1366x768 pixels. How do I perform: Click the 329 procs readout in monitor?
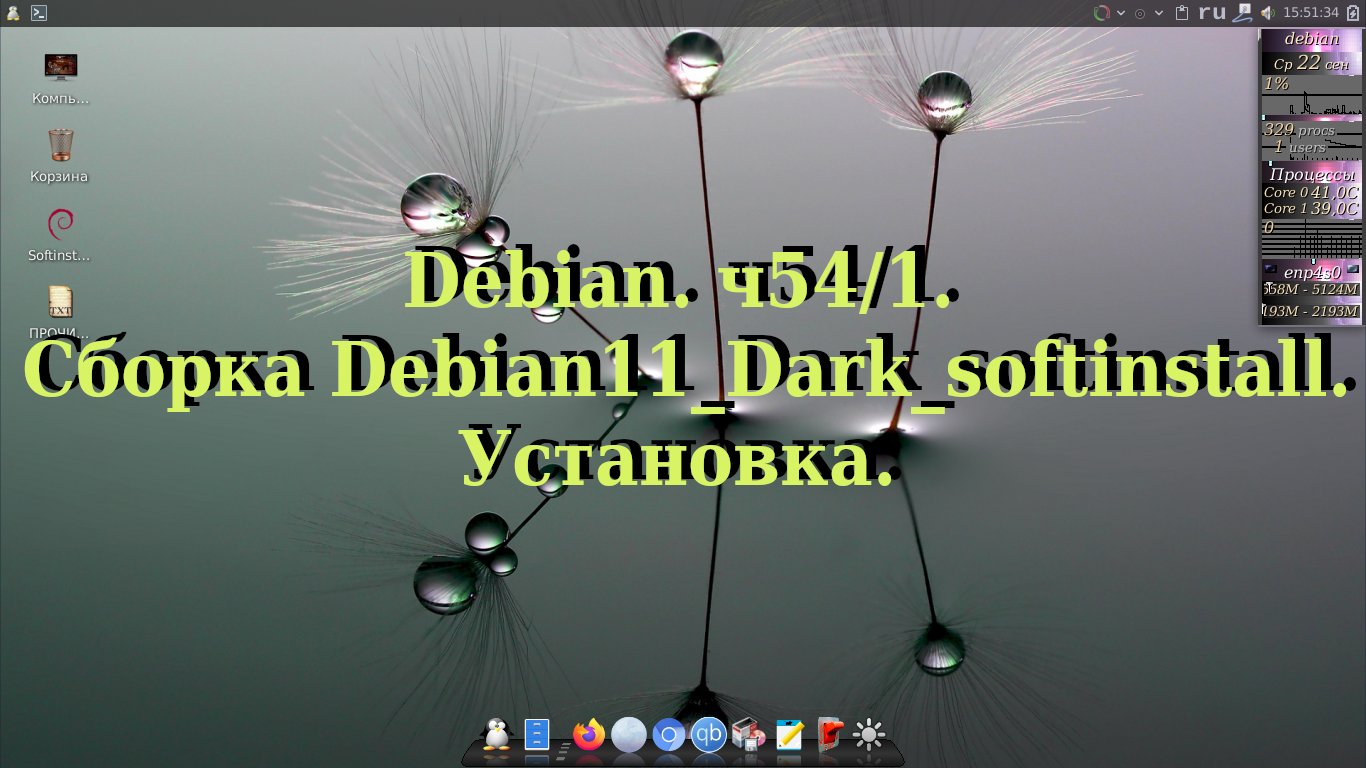(1299, 130)
